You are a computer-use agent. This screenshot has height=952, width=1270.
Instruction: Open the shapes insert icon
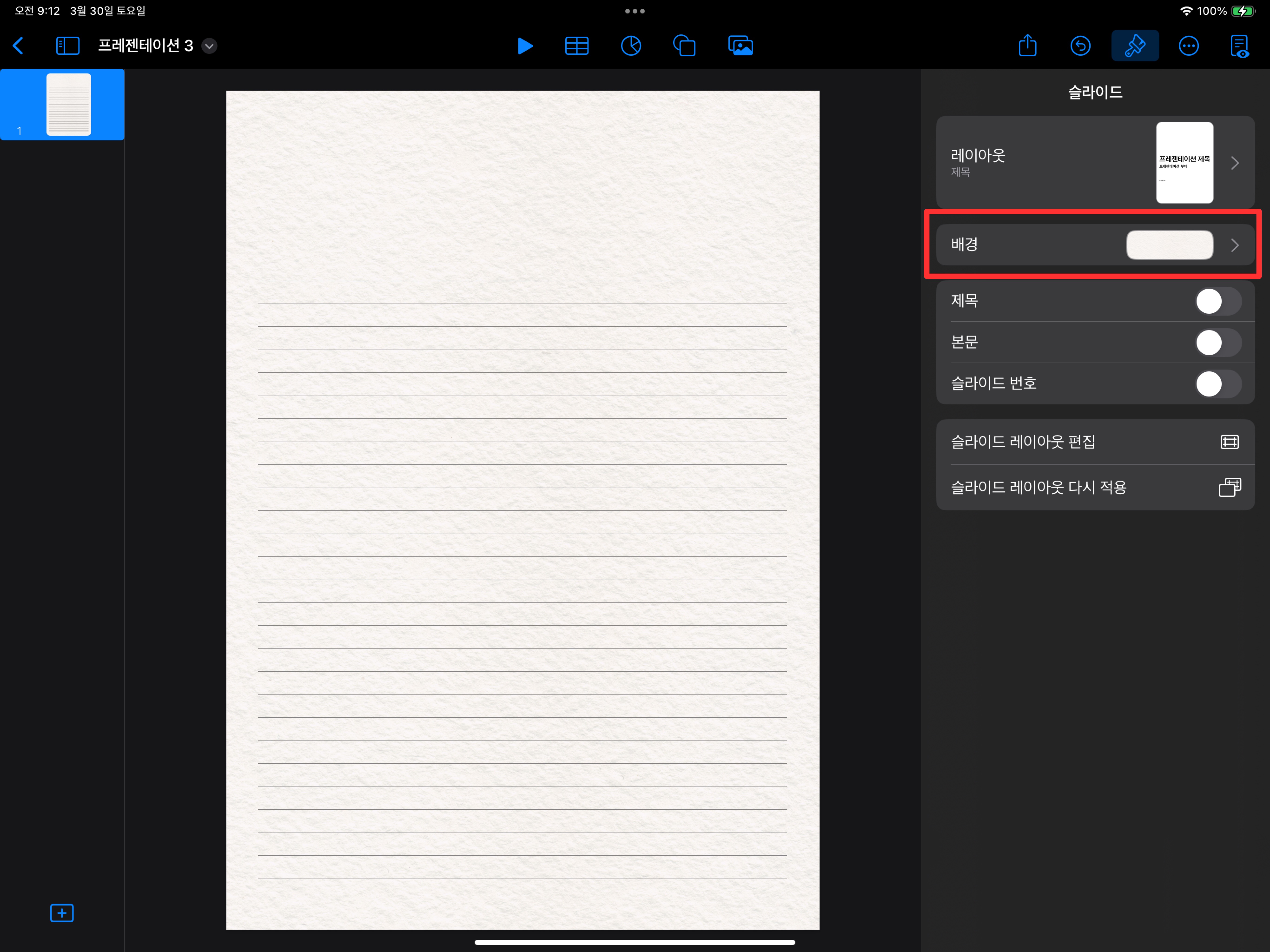[x=684, y=46]
